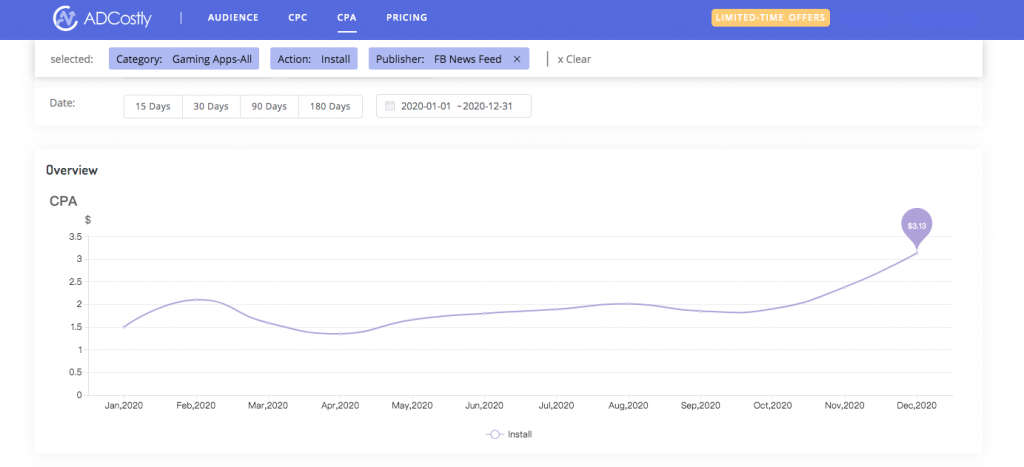Click the $3.13 tooltip pin marker
Screen dimensions: 1024x467
click(x=916, y=227)
